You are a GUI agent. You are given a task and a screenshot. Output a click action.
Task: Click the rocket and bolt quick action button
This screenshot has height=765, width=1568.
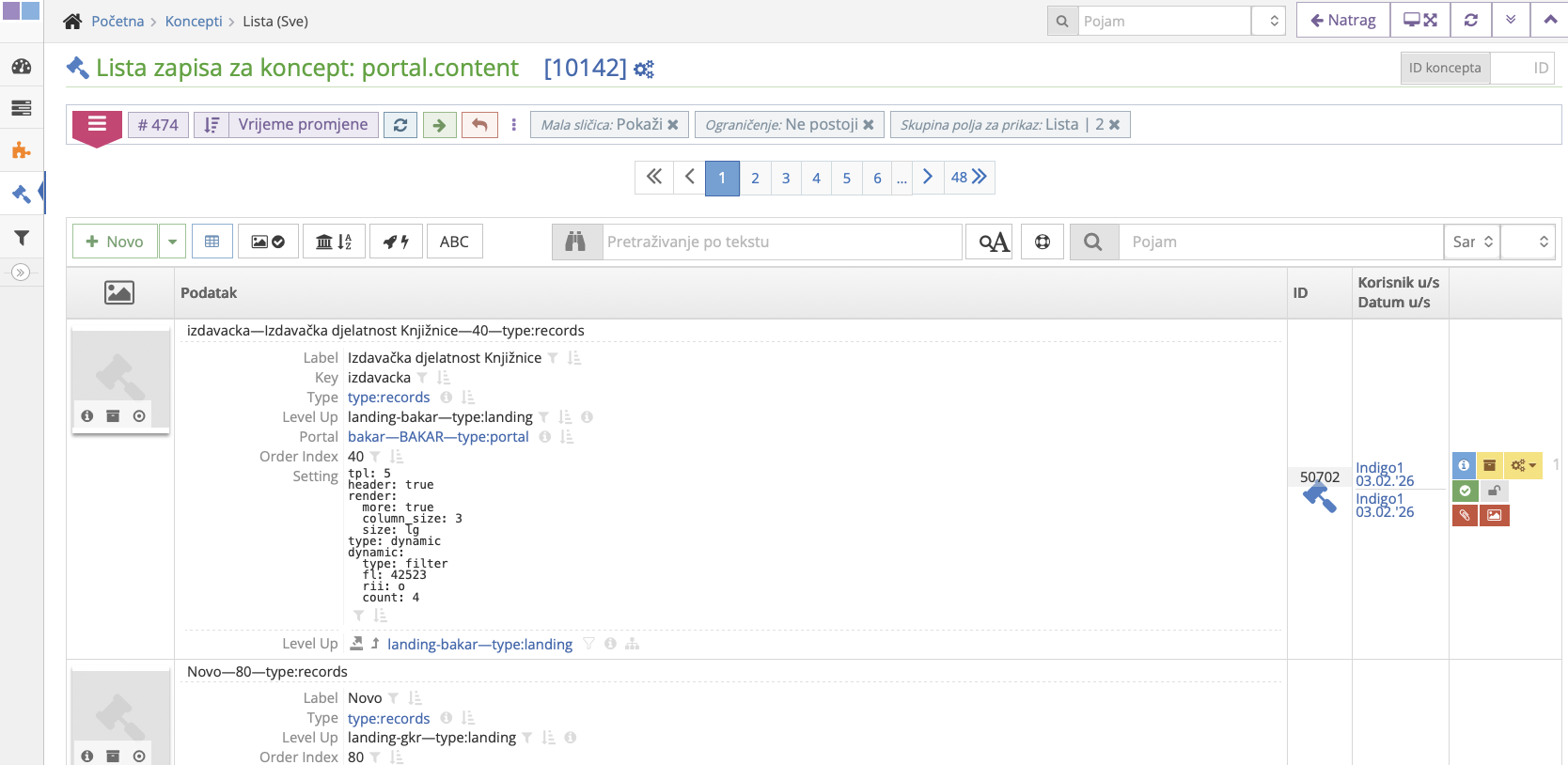click(396, 242)
